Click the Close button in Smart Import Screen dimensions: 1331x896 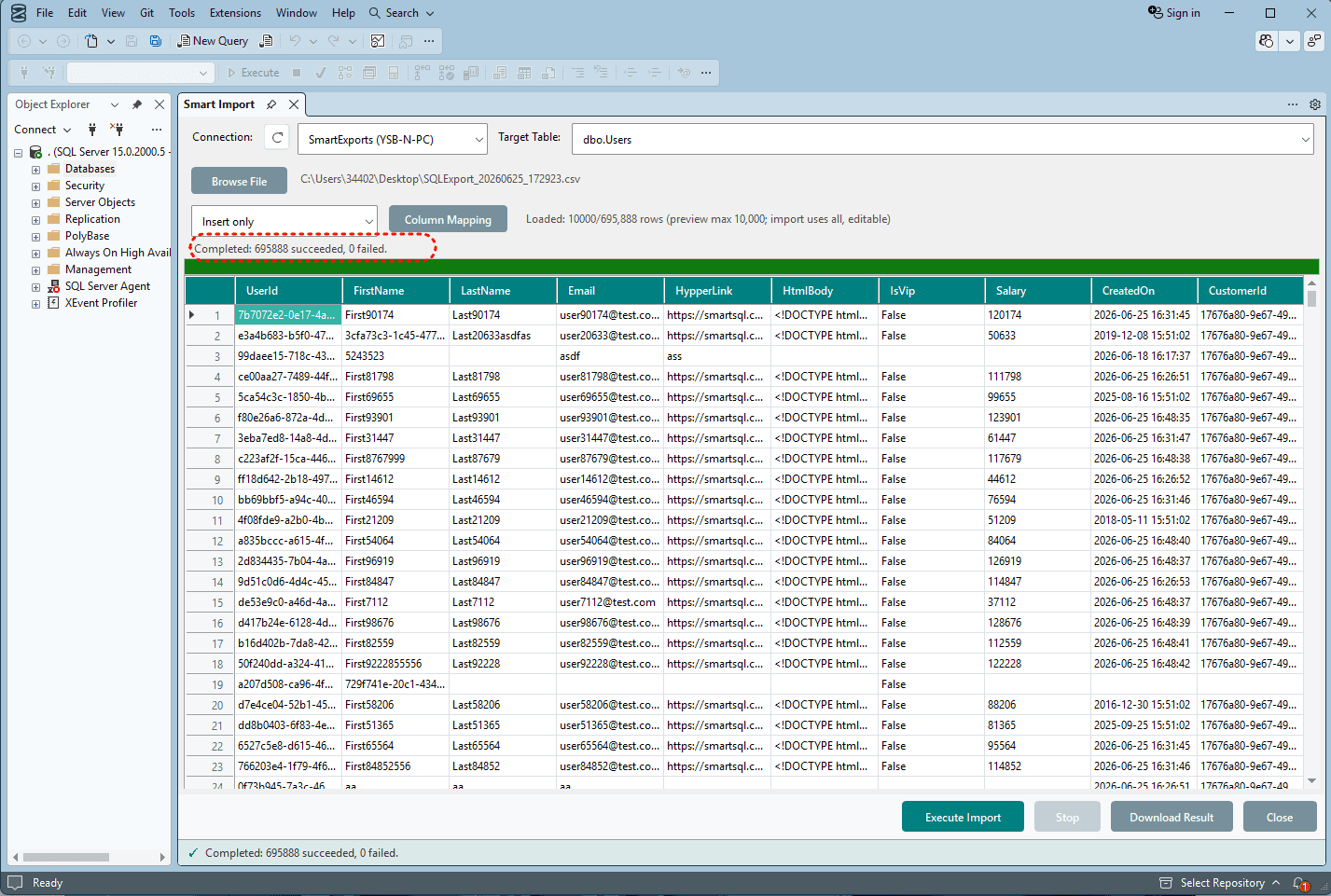[1280, 817]
